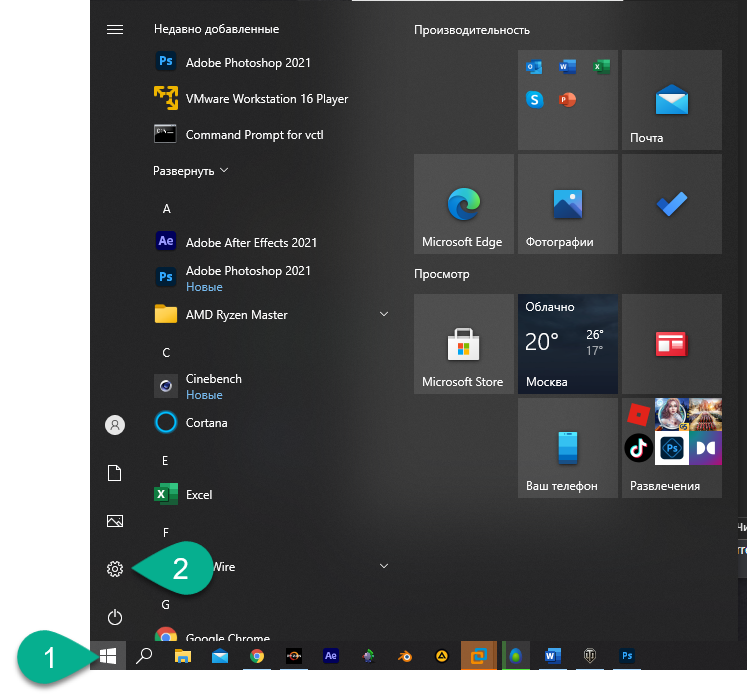Click the Производительность group header
The width and height of the screenshot is (747, 695).
pos(472,30)
